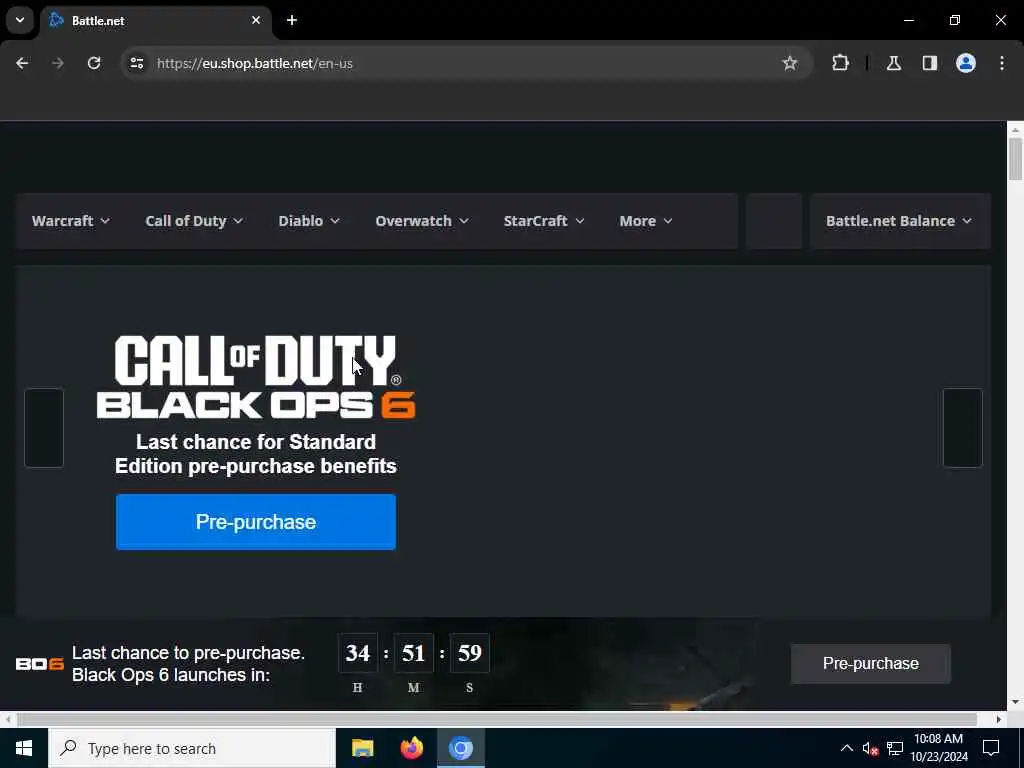1024x768 pixels.
Task: Expand the Diablo menu
Action: coord(309,221)
